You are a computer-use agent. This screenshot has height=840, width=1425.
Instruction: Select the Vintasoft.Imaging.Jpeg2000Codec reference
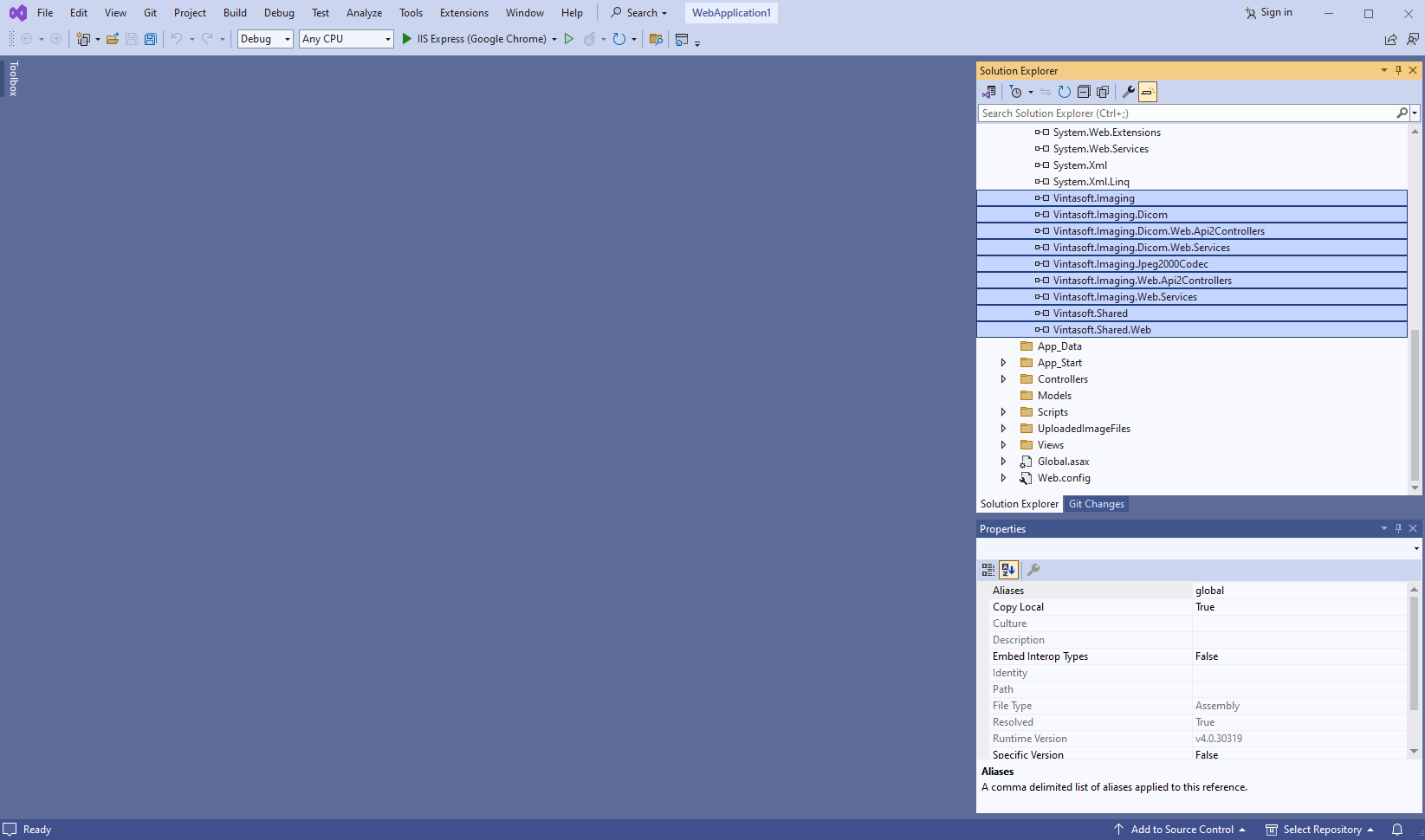[1130, 264]
